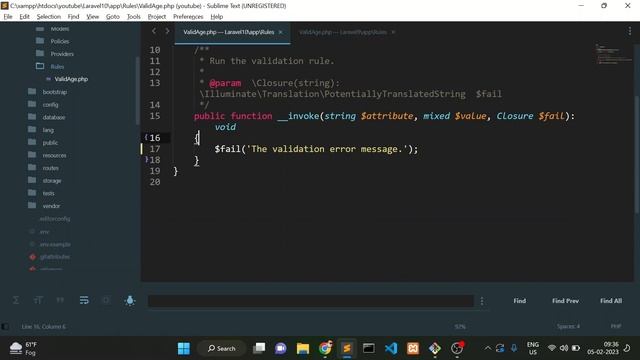Focus the find input field
Viewport: 640px width, 360px height.
(x=311, y=301)
